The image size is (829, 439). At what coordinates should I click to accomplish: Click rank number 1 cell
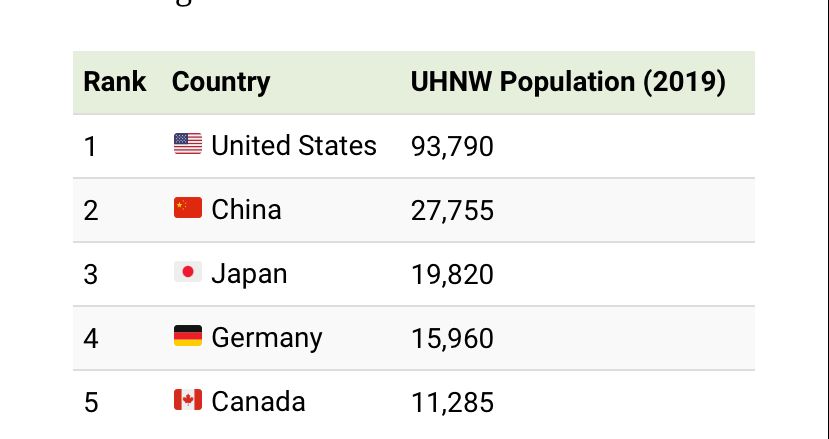tap(91, 147)
